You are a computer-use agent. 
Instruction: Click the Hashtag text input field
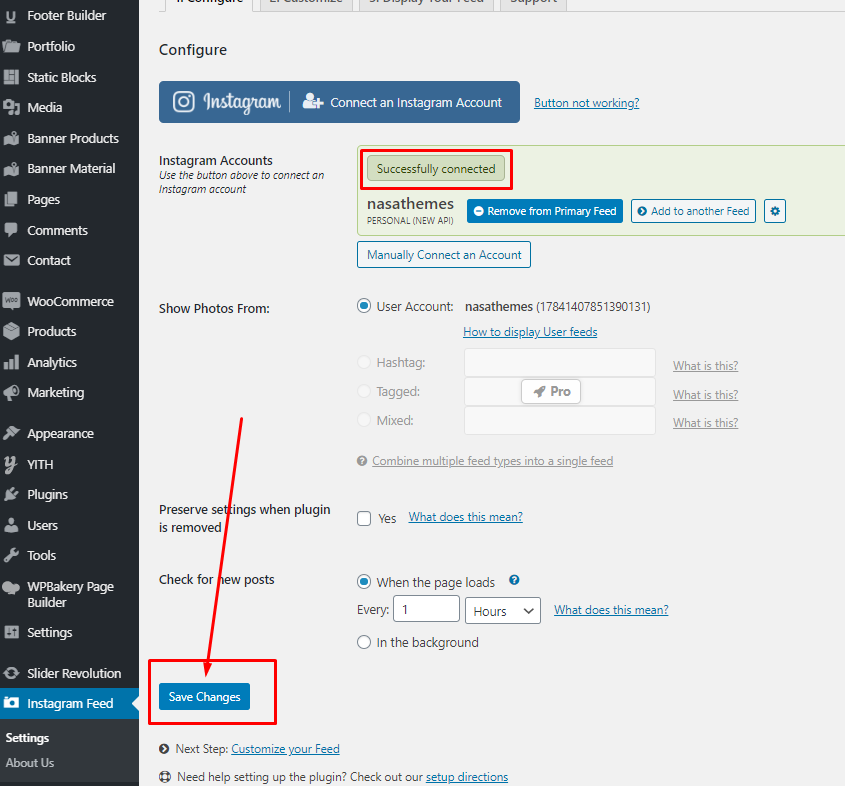coord(559,362)
